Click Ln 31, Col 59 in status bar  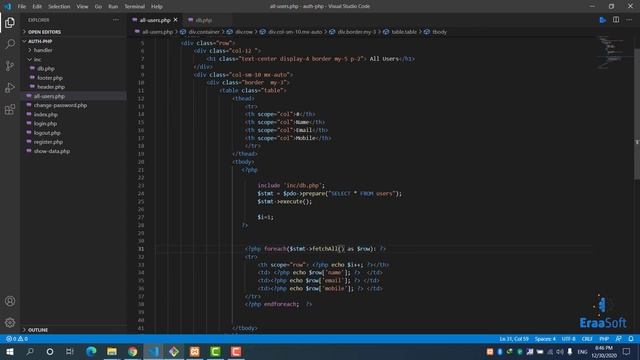click(514, 339)
